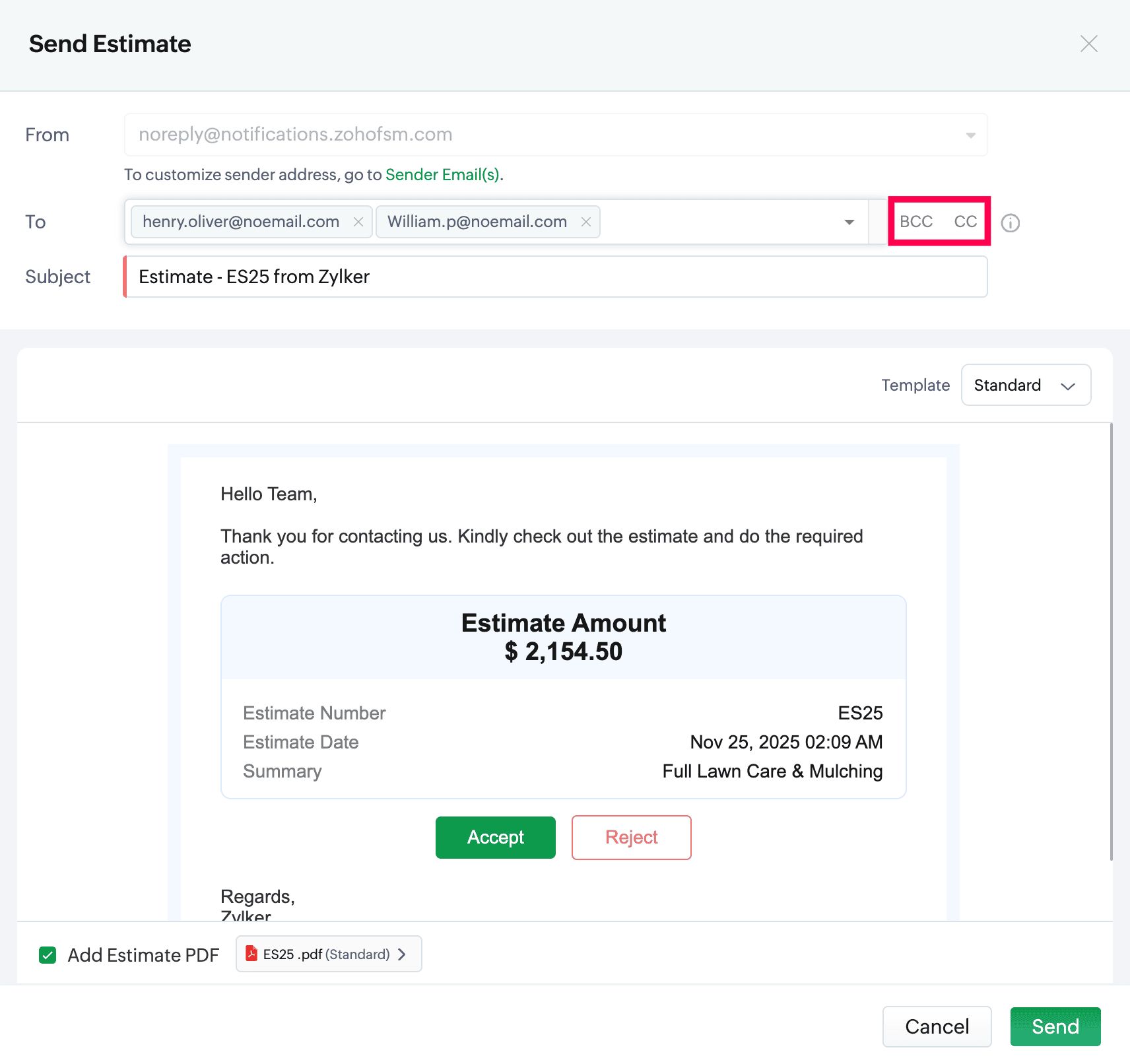Click the Subject input field
1130x1064 pixels.
(554, 277)
